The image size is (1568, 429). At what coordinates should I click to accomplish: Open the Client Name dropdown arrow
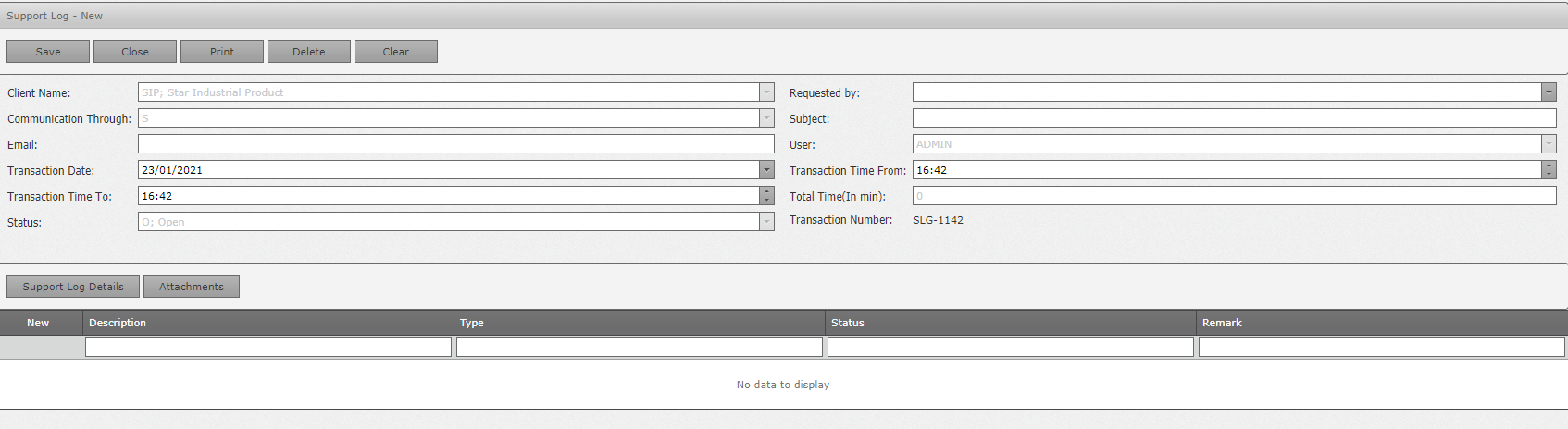pos(766,92)
